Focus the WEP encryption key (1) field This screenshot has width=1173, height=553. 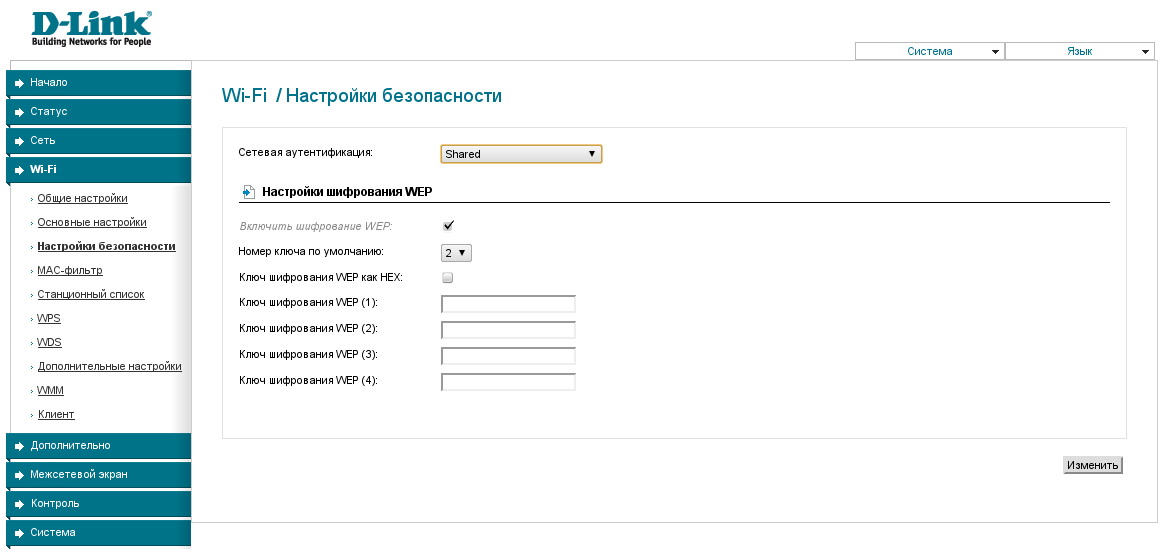click(508, 304)
